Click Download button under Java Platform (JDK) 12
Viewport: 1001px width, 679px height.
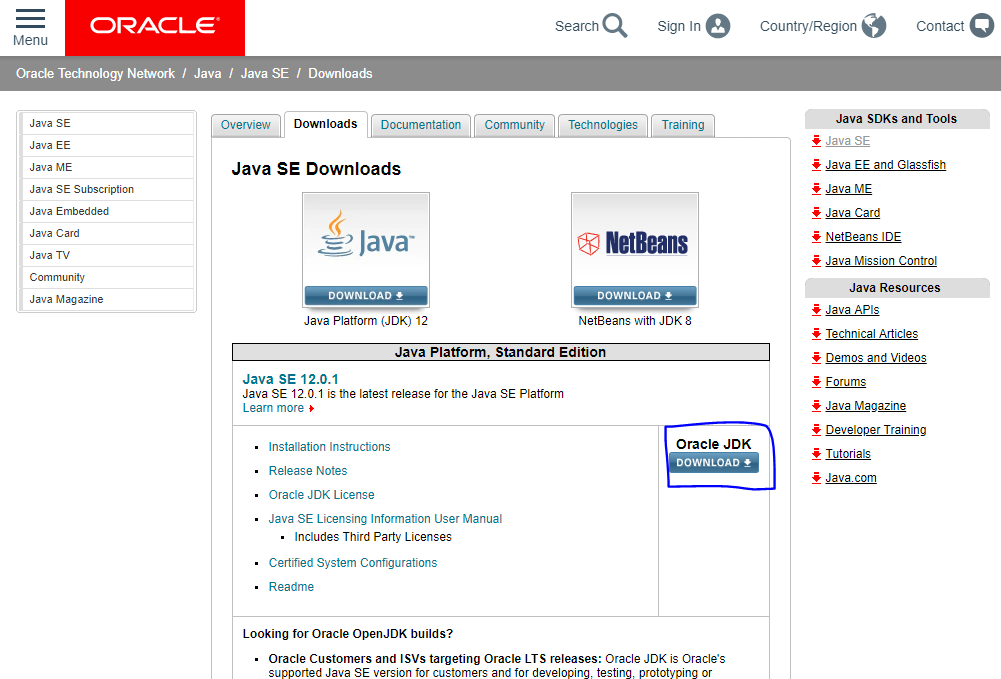click(x=366, y=295)
